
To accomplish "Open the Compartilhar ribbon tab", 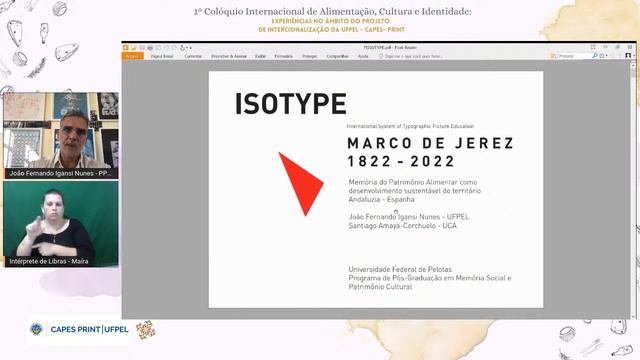I will (x=338, y=56).
